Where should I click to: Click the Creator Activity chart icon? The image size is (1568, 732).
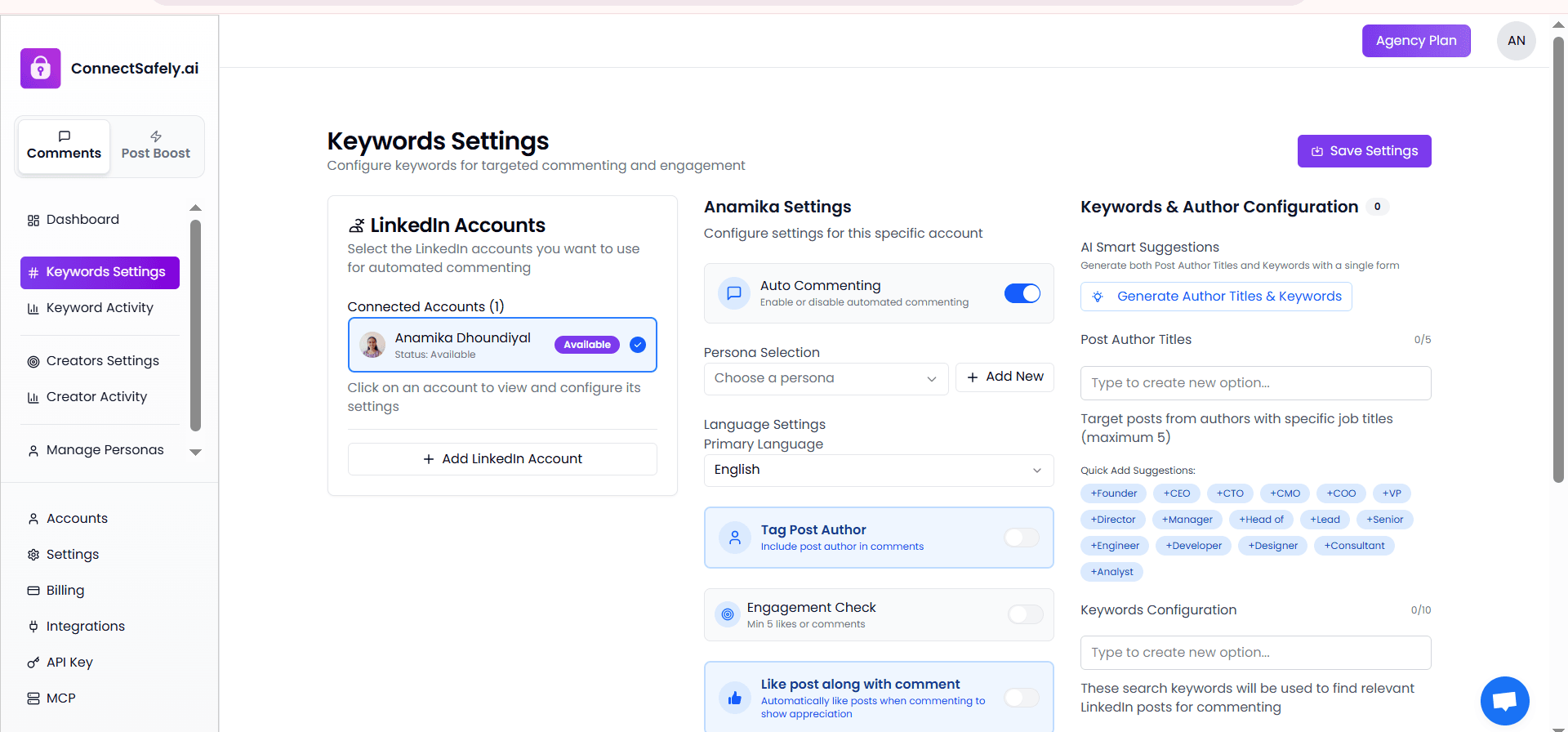[x=33, y=398]
